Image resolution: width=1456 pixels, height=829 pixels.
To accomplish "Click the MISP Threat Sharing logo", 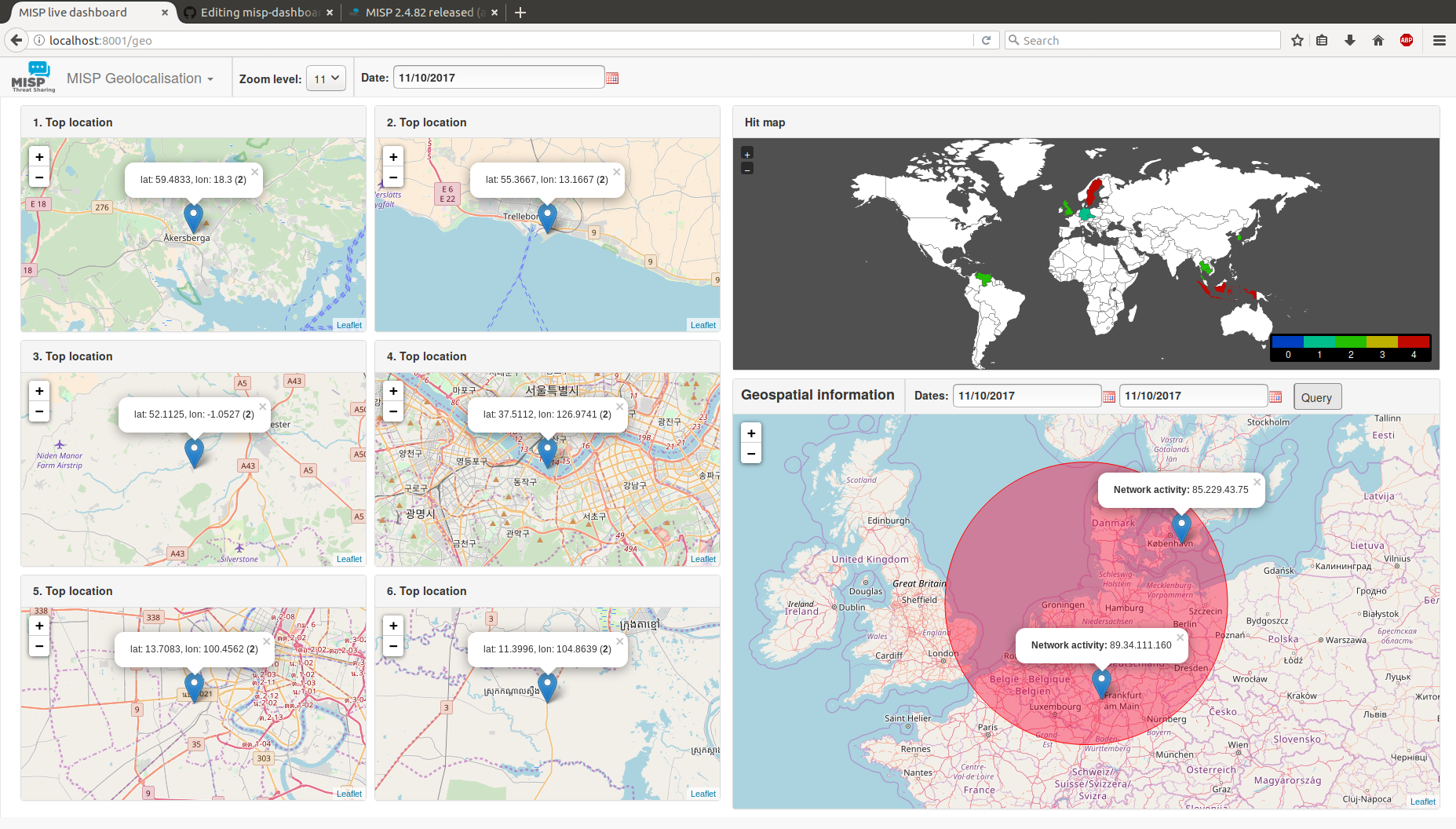I will point(33,77).
